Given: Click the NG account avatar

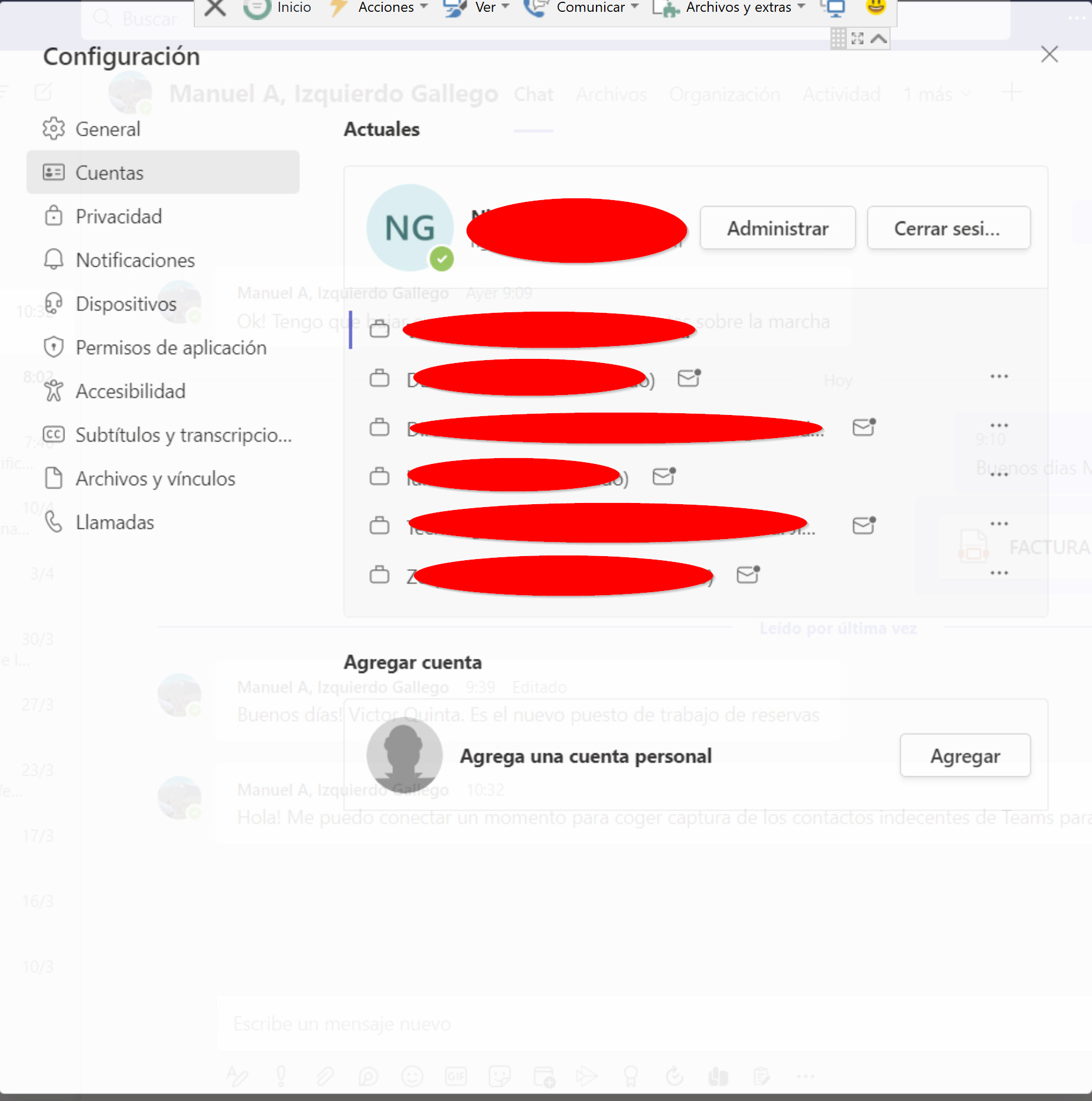Looking at the screenshot, I should click(x=410, y=228).
